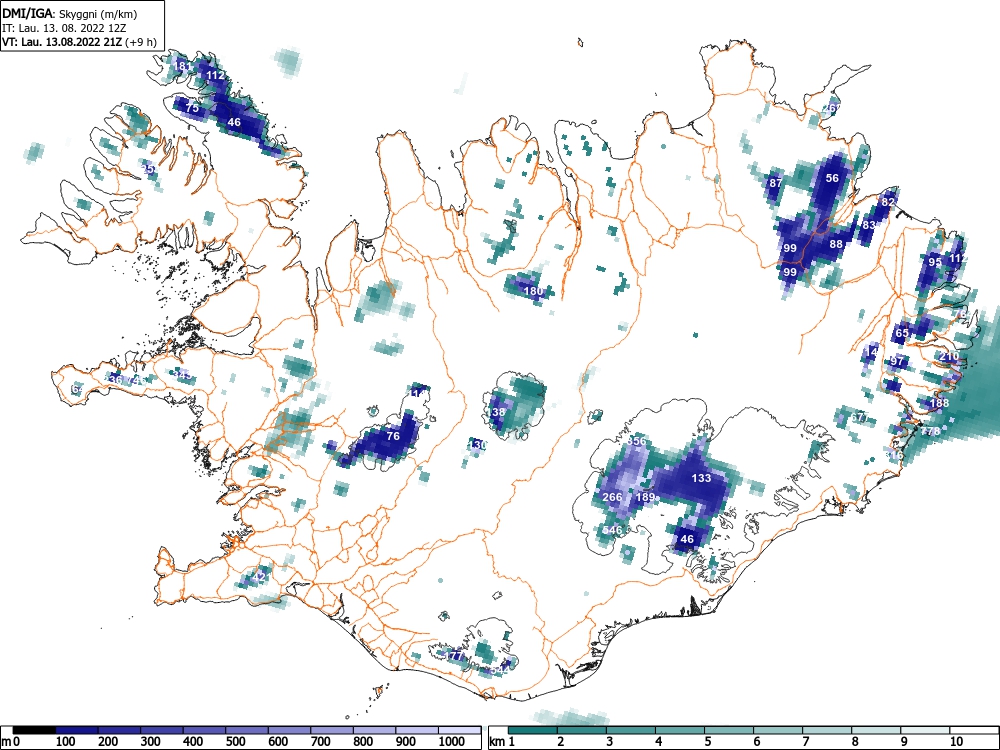1000x750 pixels.
Task: Click the dark teal 1–2 km legend swatch
Action: 533,730
